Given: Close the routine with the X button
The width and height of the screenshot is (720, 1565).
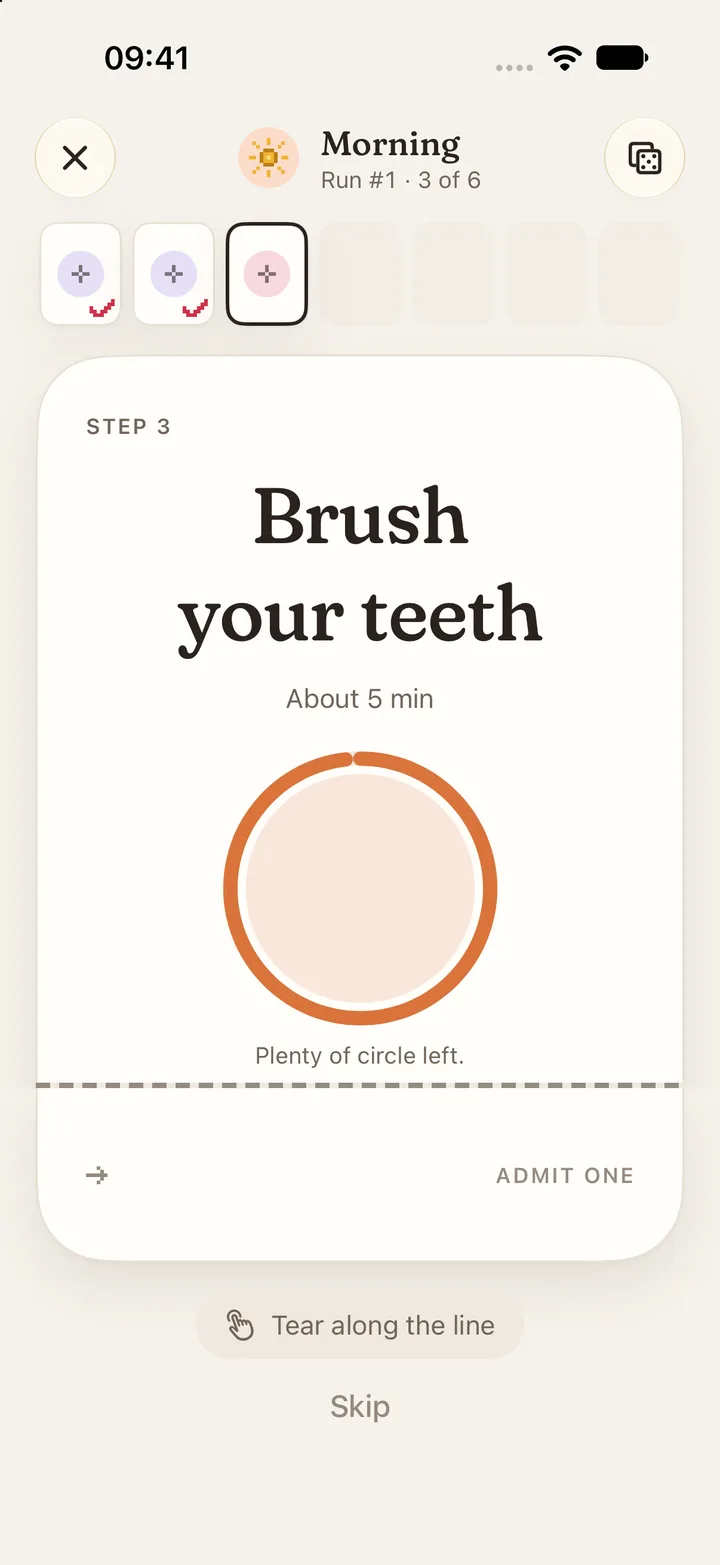Looking at the screenshot, I should (75, 158).
